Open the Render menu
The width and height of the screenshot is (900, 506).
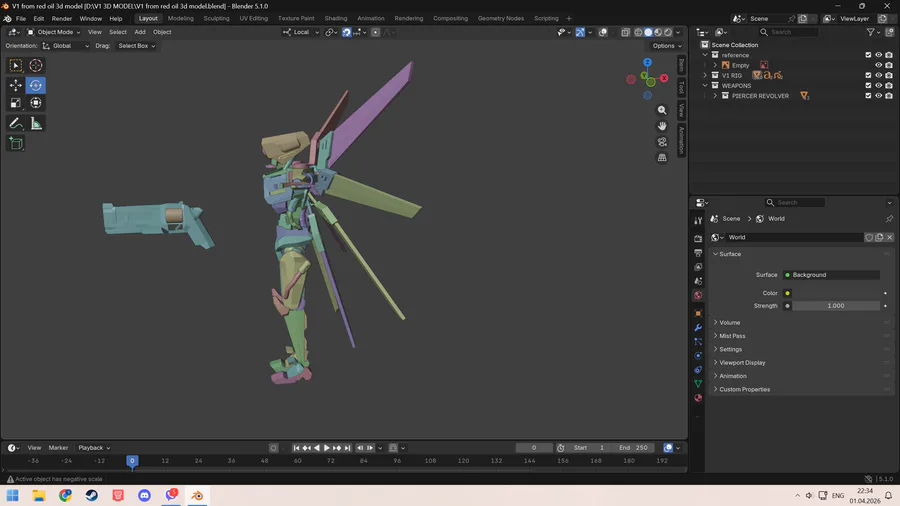point(62,18)
